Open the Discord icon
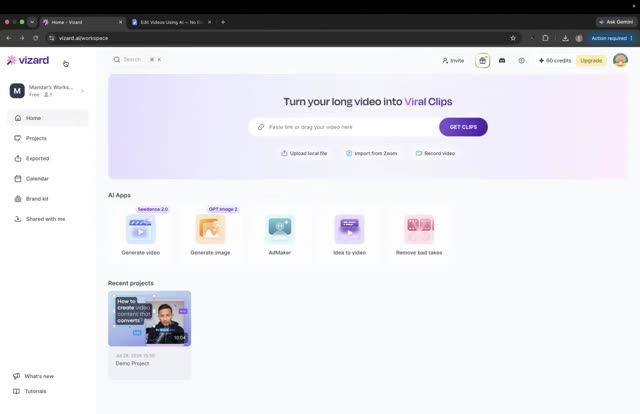Screen dimensions: 640x414 click(x=502, y=60)
